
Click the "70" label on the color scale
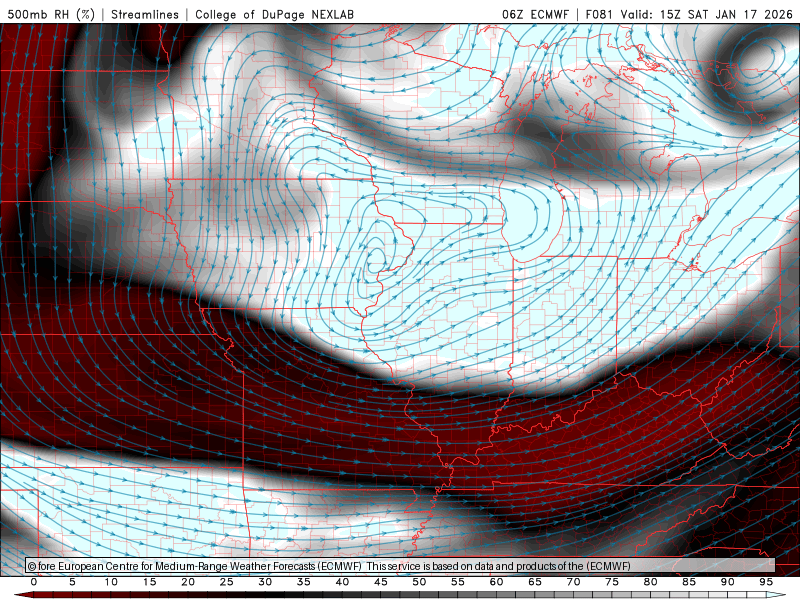click(573, 582)
